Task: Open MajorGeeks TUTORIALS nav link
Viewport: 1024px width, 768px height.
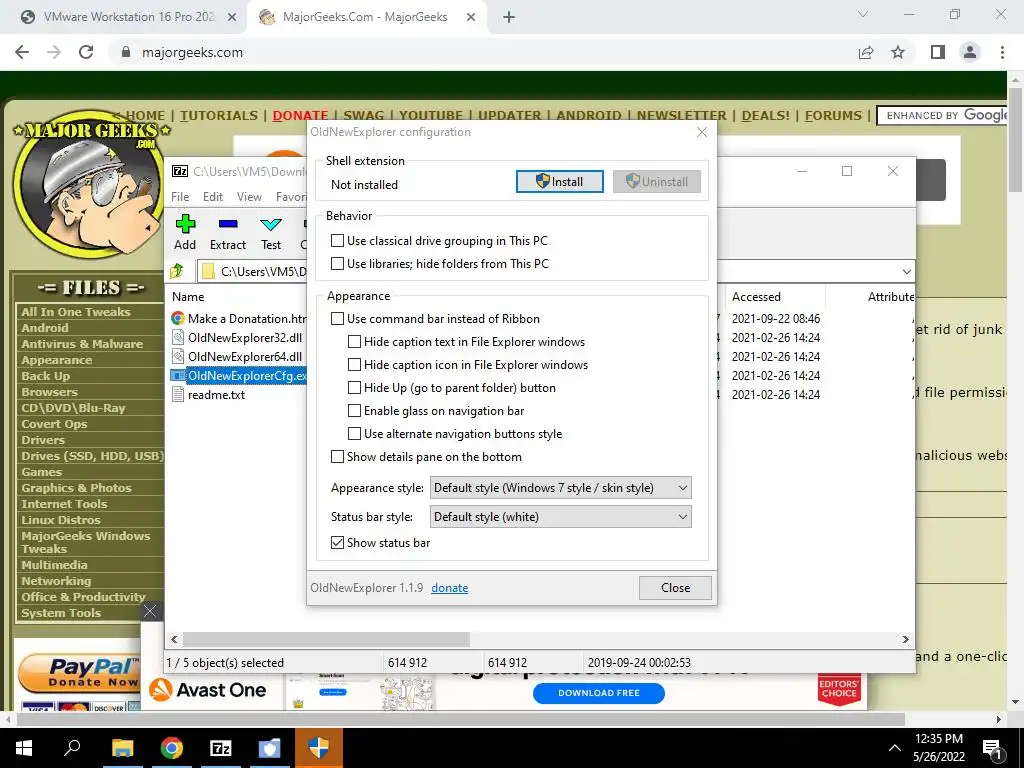Action: (219, 116)
